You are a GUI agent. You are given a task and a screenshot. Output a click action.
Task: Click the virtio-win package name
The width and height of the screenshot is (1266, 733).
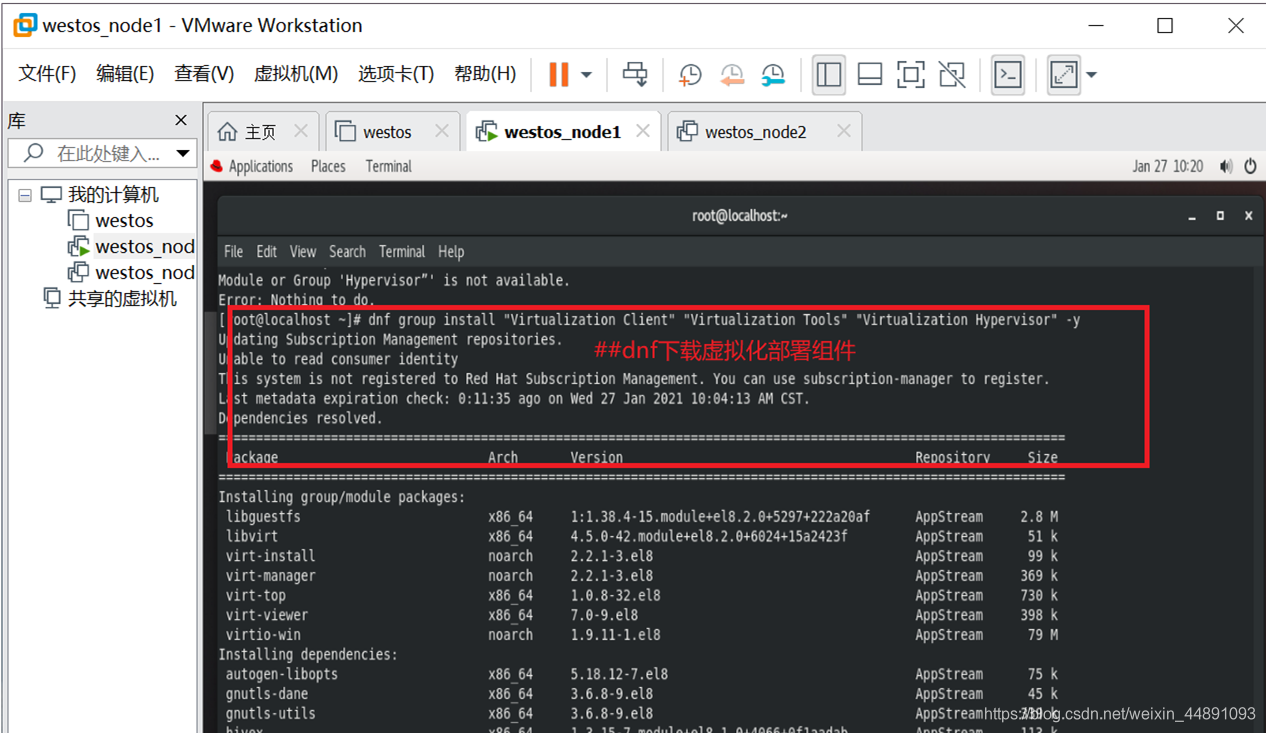(263, 635)
